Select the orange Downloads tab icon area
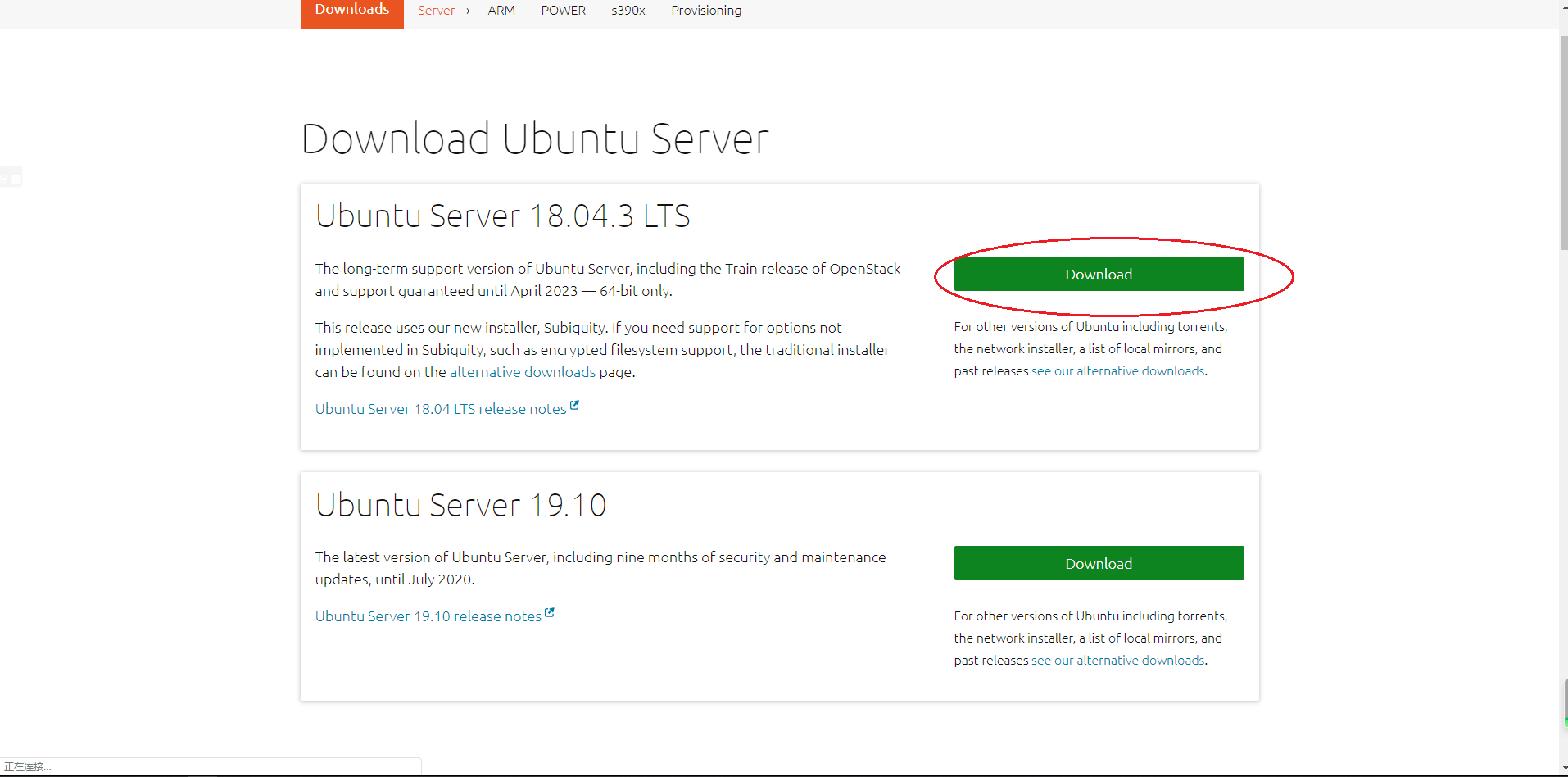Screen dimensions: 1568x777 pyautogui.click(x=351, y=10)
